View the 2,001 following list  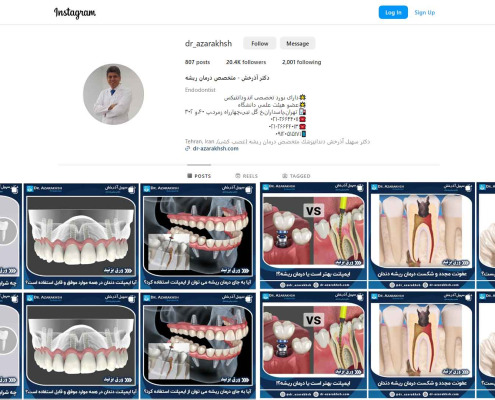point(301,62)
